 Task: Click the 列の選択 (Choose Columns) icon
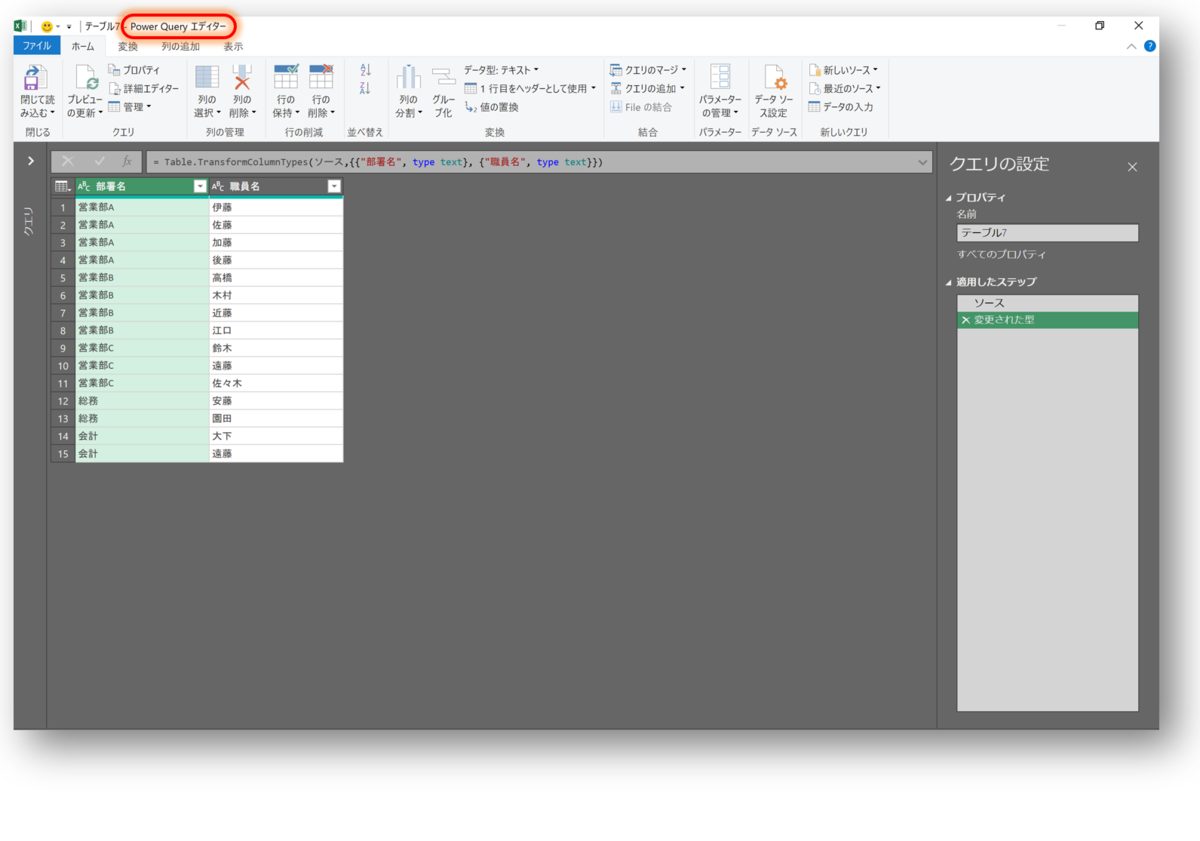(x=207, y=77)
